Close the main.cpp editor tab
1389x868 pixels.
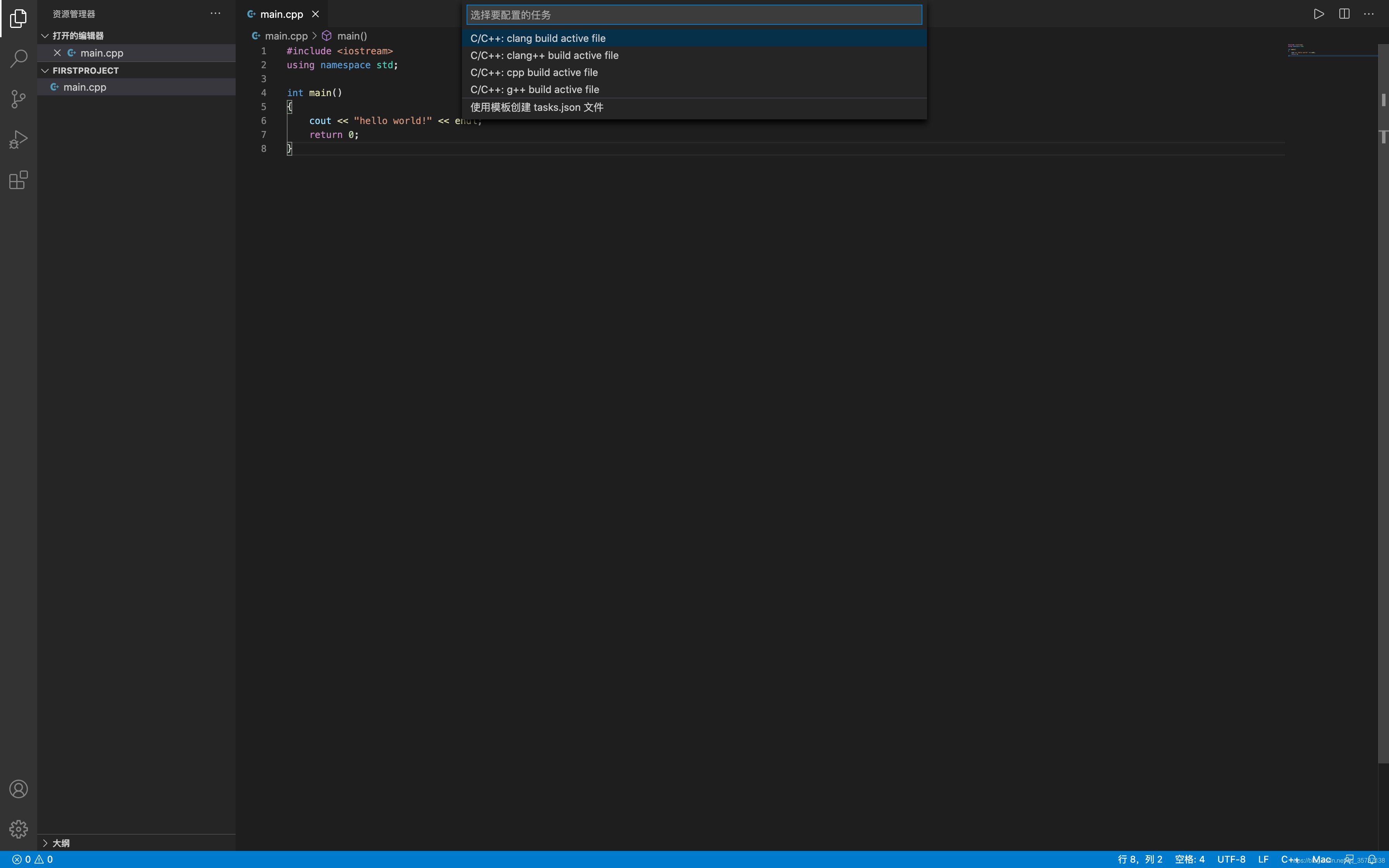315,14
